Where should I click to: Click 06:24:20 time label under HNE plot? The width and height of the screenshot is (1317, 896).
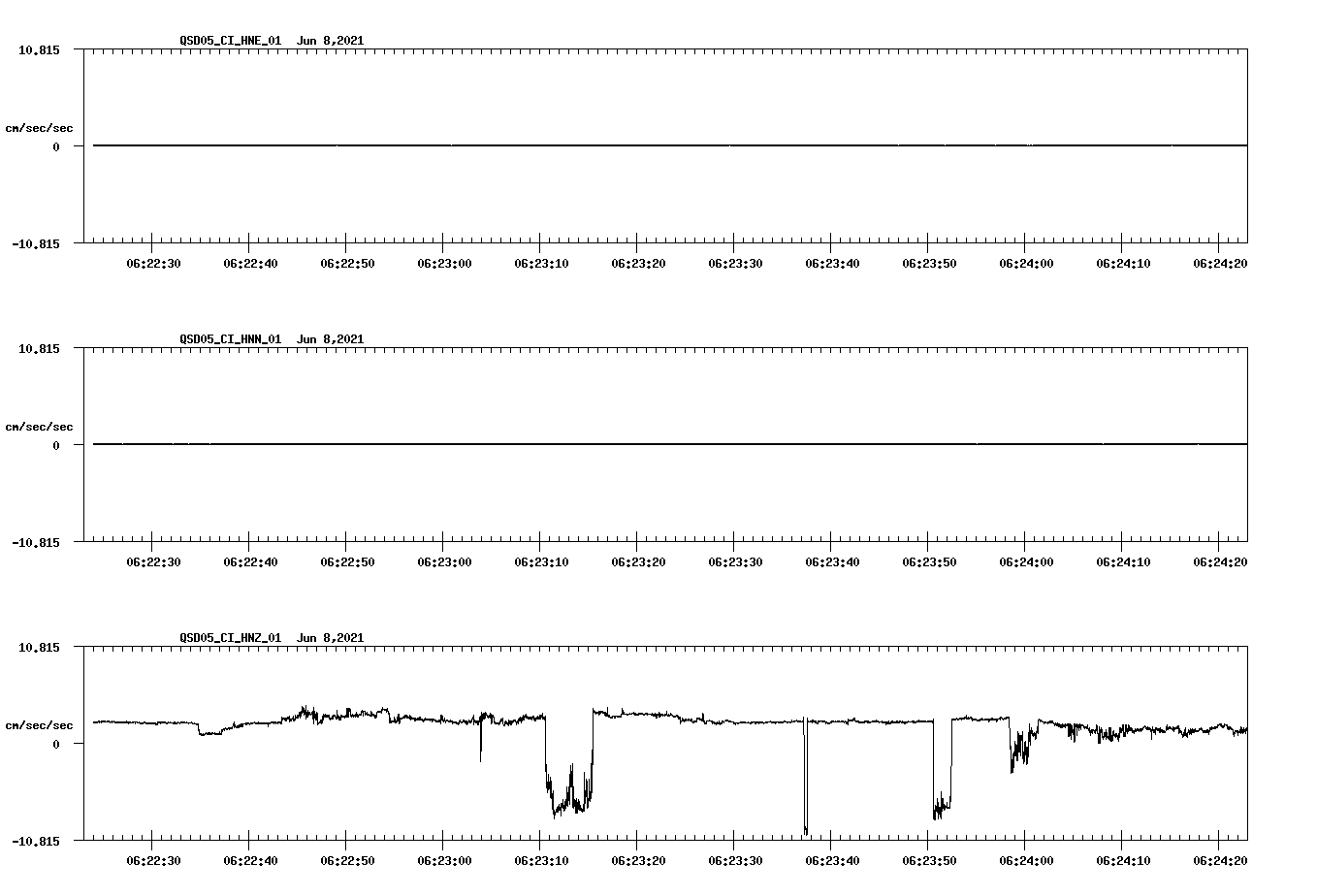(x=1220, y=264)
